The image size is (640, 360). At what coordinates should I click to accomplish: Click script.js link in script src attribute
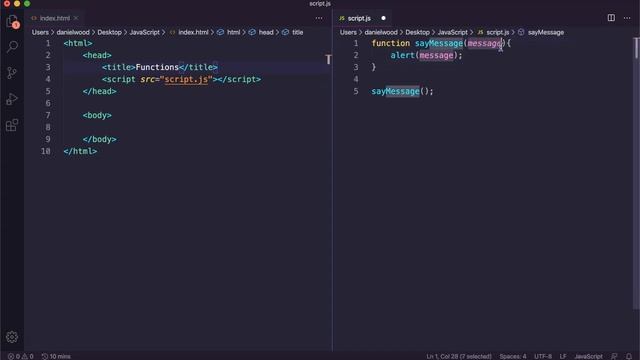[186, 79]
